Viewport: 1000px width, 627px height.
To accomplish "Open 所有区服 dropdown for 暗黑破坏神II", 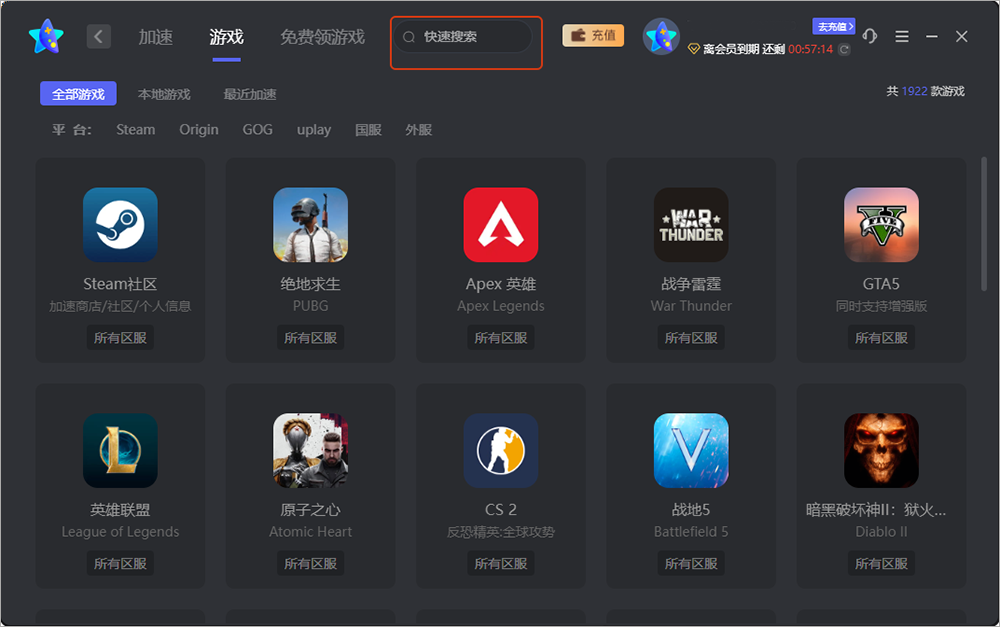I will [x=881, y=563].
